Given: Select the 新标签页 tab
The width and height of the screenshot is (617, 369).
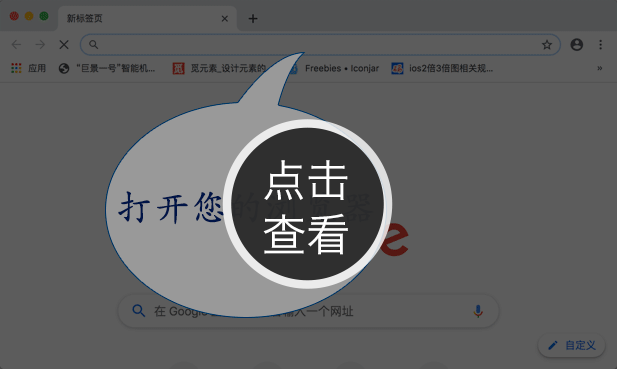Looking at the screenshot, I should coord(147,18).
